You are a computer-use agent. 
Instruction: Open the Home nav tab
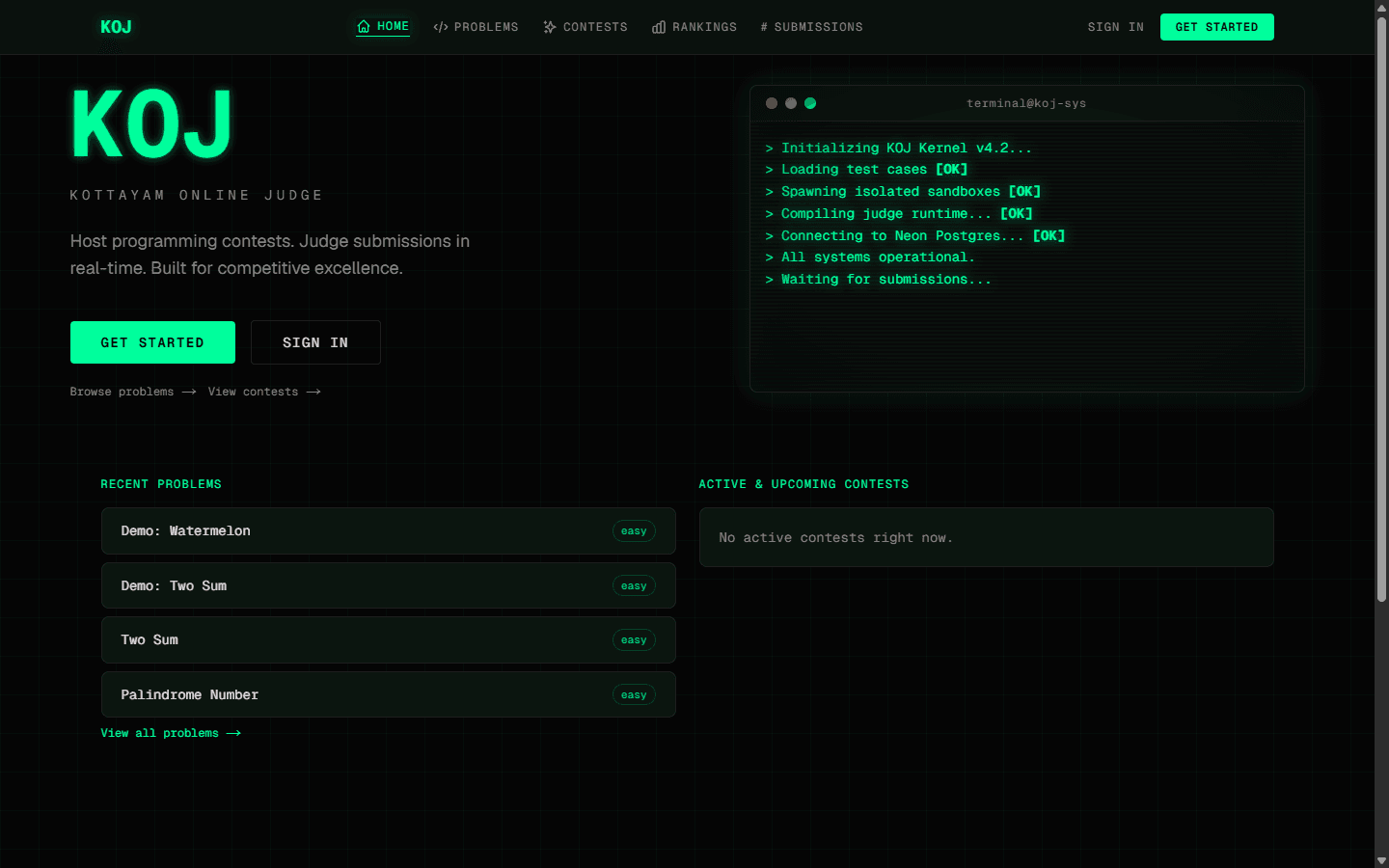click(x=383, y=27)
